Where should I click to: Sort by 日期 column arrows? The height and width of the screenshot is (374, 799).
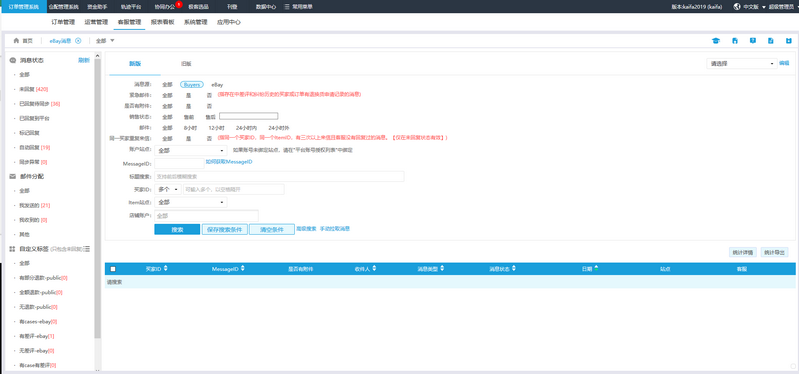(596, 268)
